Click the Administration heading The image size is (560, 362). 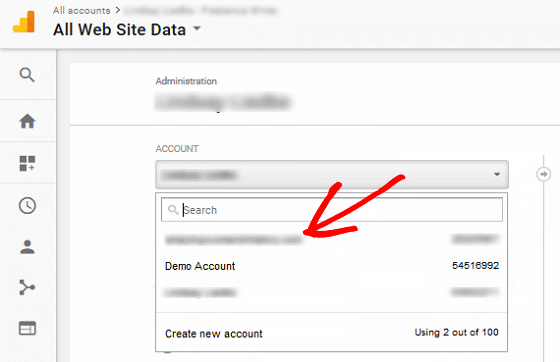click(x=186, y=81)
